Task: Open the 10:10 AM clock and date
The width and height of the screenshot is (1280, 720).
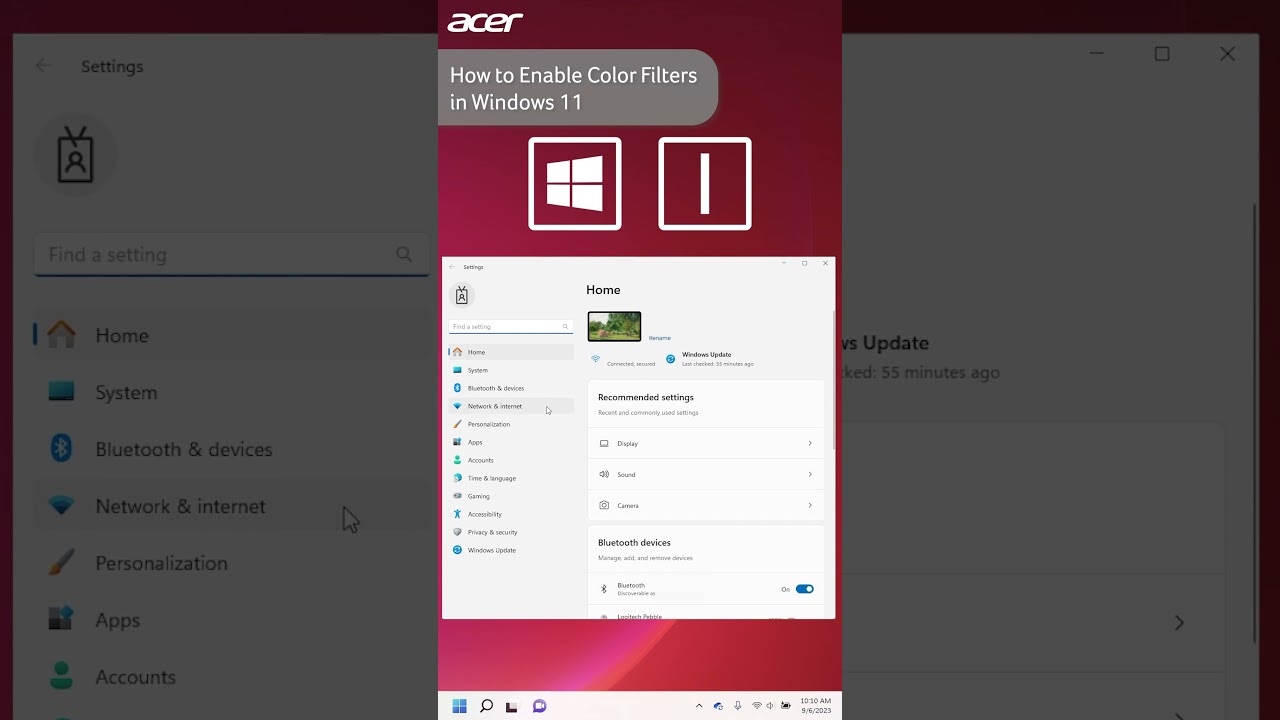Action: click(x=816, y=706)
